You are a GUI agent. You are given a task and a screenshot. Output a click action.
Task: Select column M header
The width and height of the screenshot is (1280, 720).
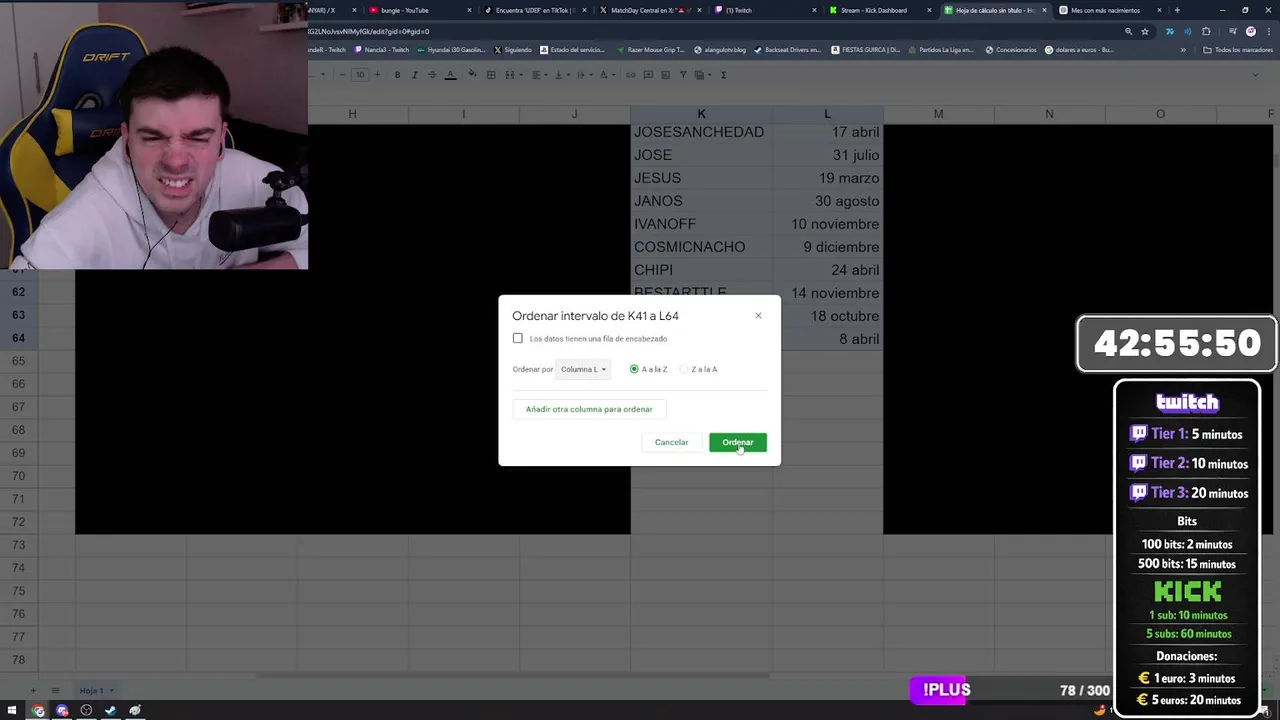point(938,114)
